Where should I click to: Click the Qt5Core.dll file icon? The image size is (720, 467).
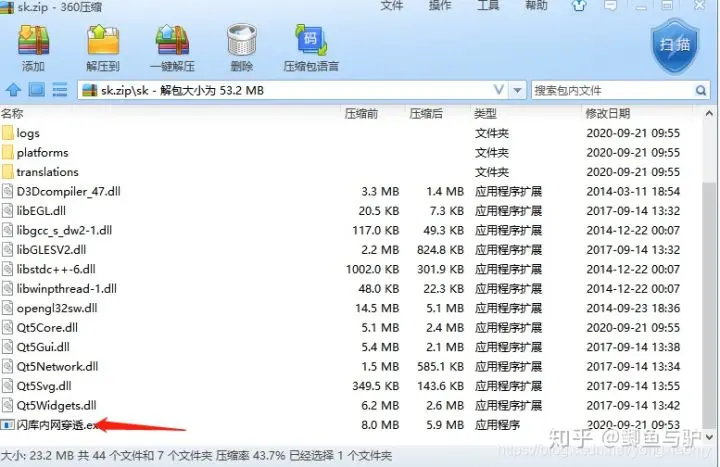(8, 327)
